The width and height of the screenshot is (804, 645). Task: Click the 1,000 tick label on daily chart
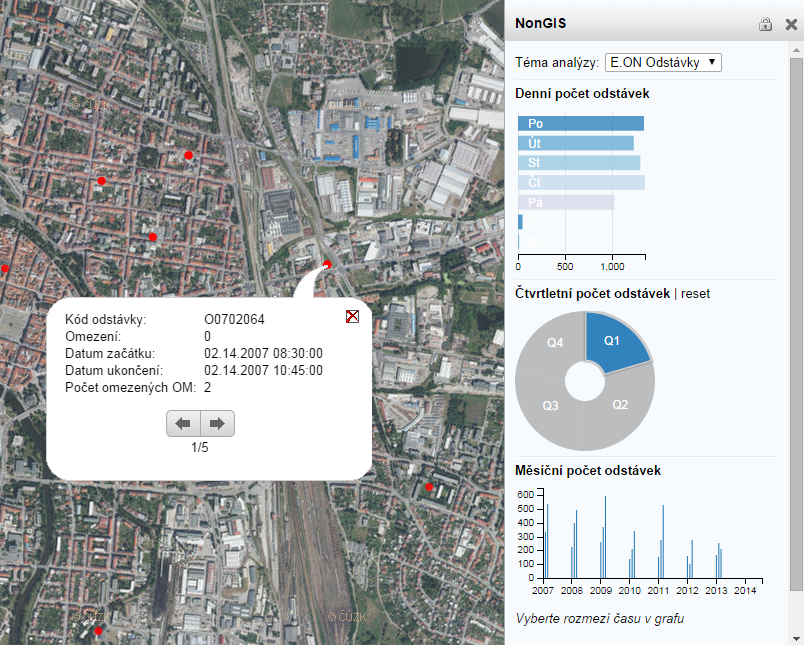tap(612, 267)
